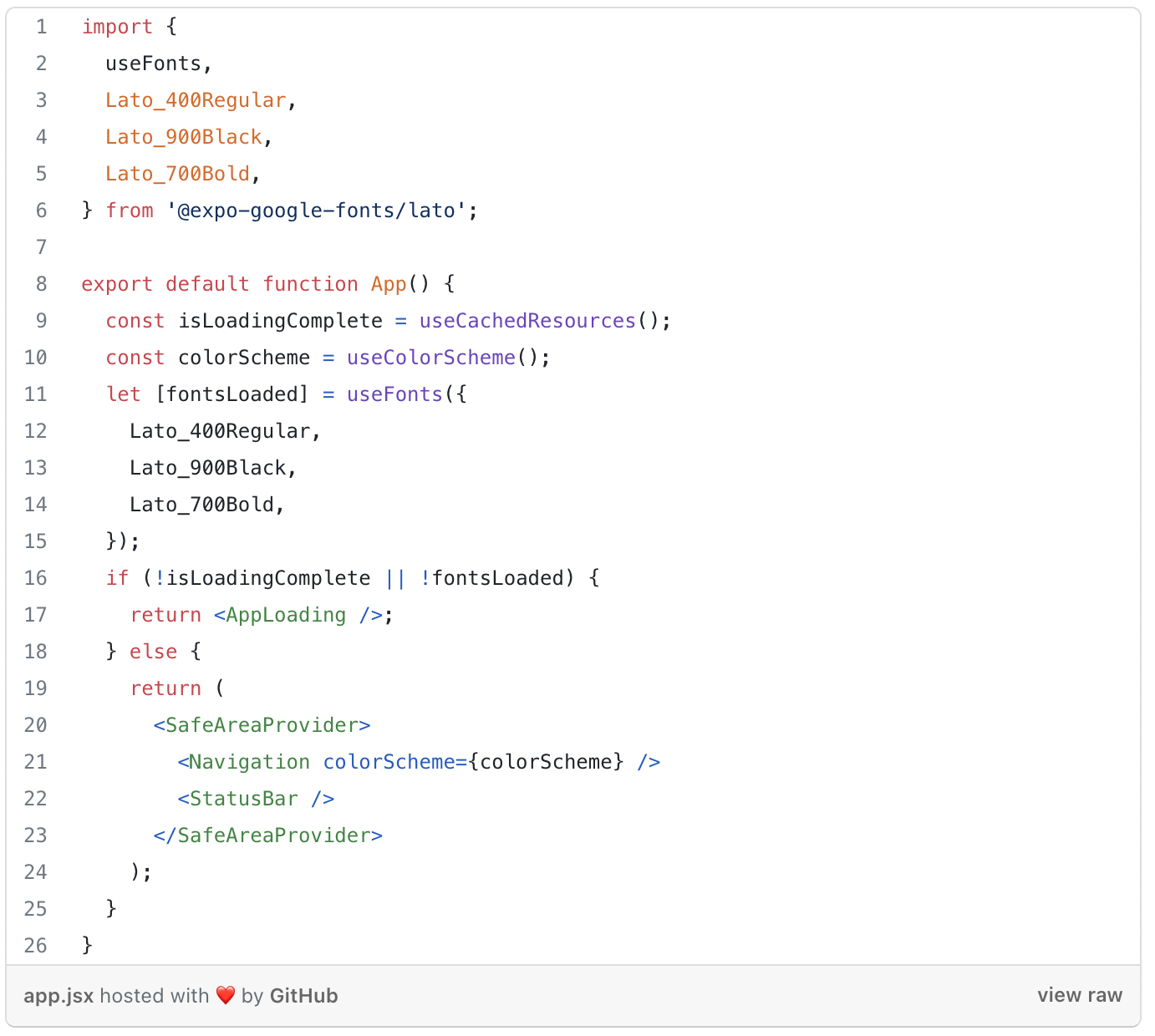Click the GitHub link in the footer
Viewport: 1155px width, 1036px height.
(x=303, y=995)
